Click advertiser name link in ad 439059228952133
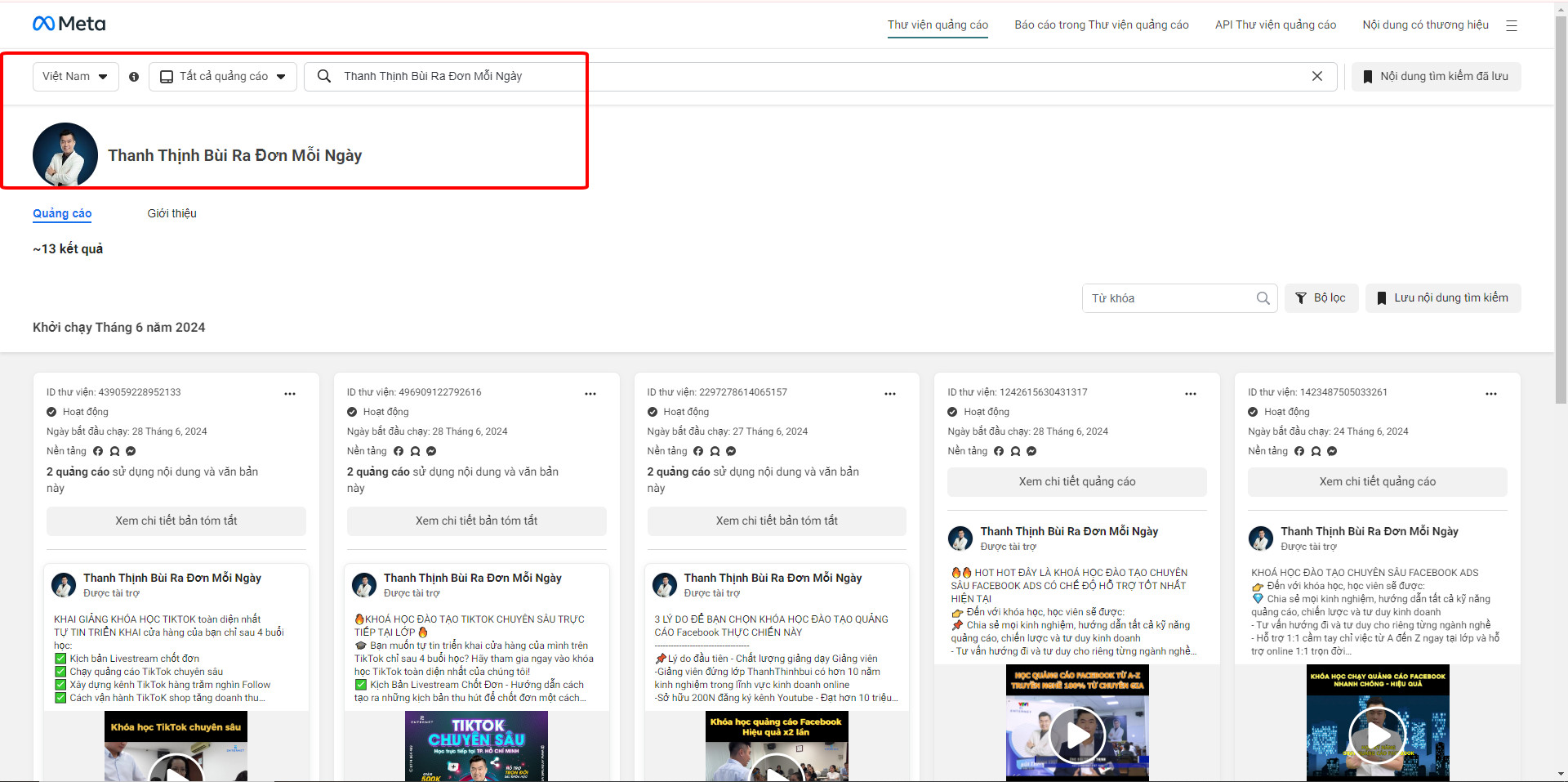The image size is (1568, 782). coord(172,578)
